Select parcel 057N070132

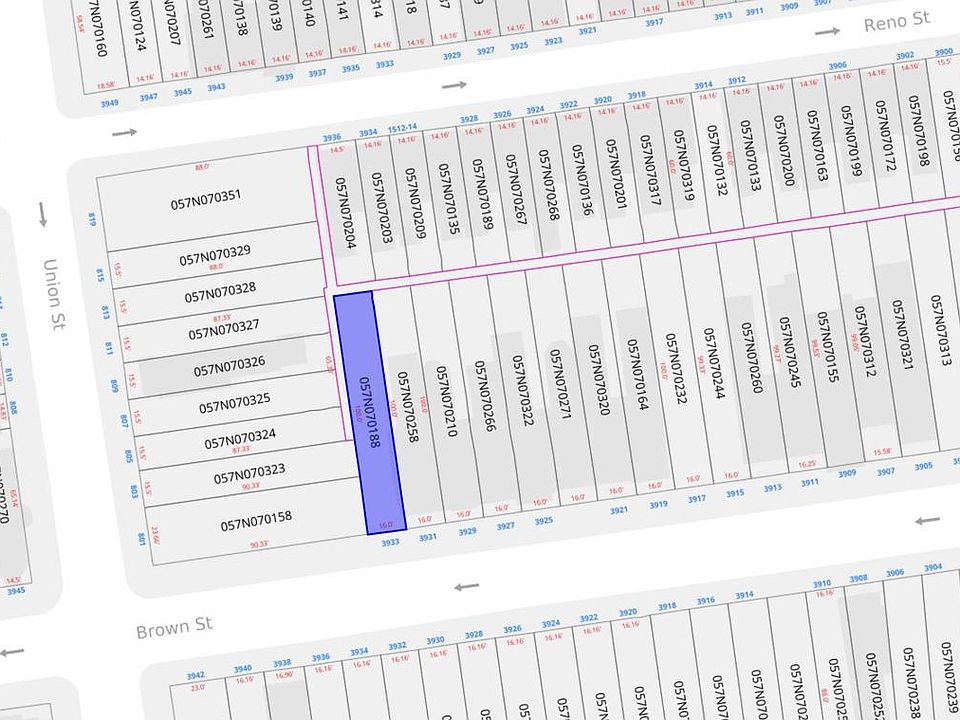pos(717,160)
